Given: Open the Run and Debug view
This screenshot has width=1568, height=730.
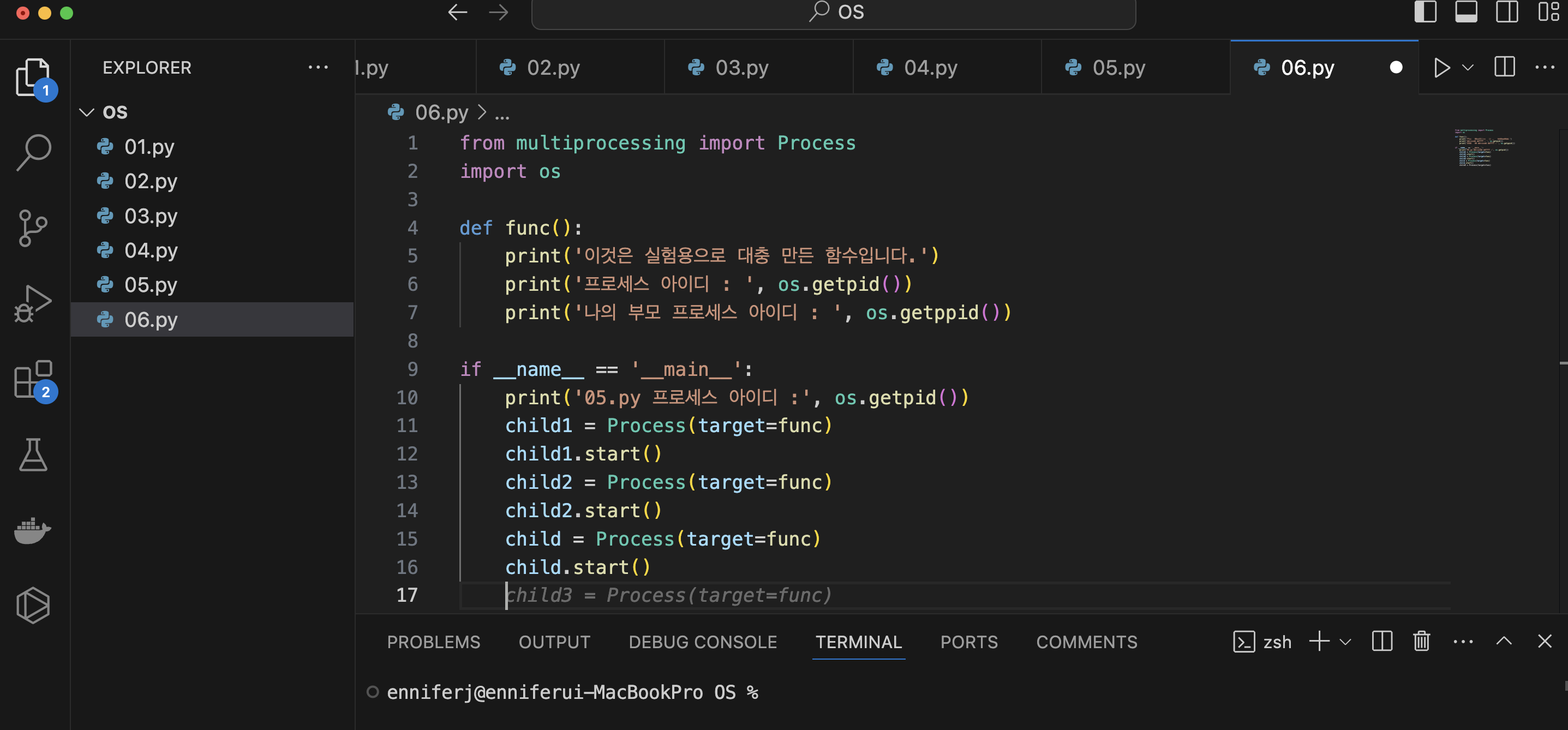Looking at the screenshot, I should [33, 303].
